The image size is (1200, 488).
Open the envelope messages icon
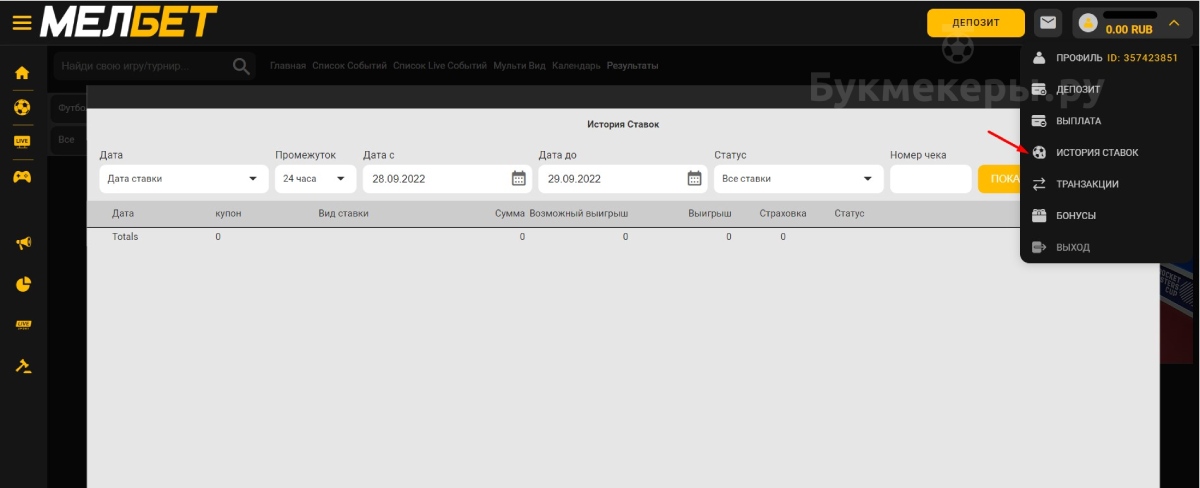tap(1048, 22)
